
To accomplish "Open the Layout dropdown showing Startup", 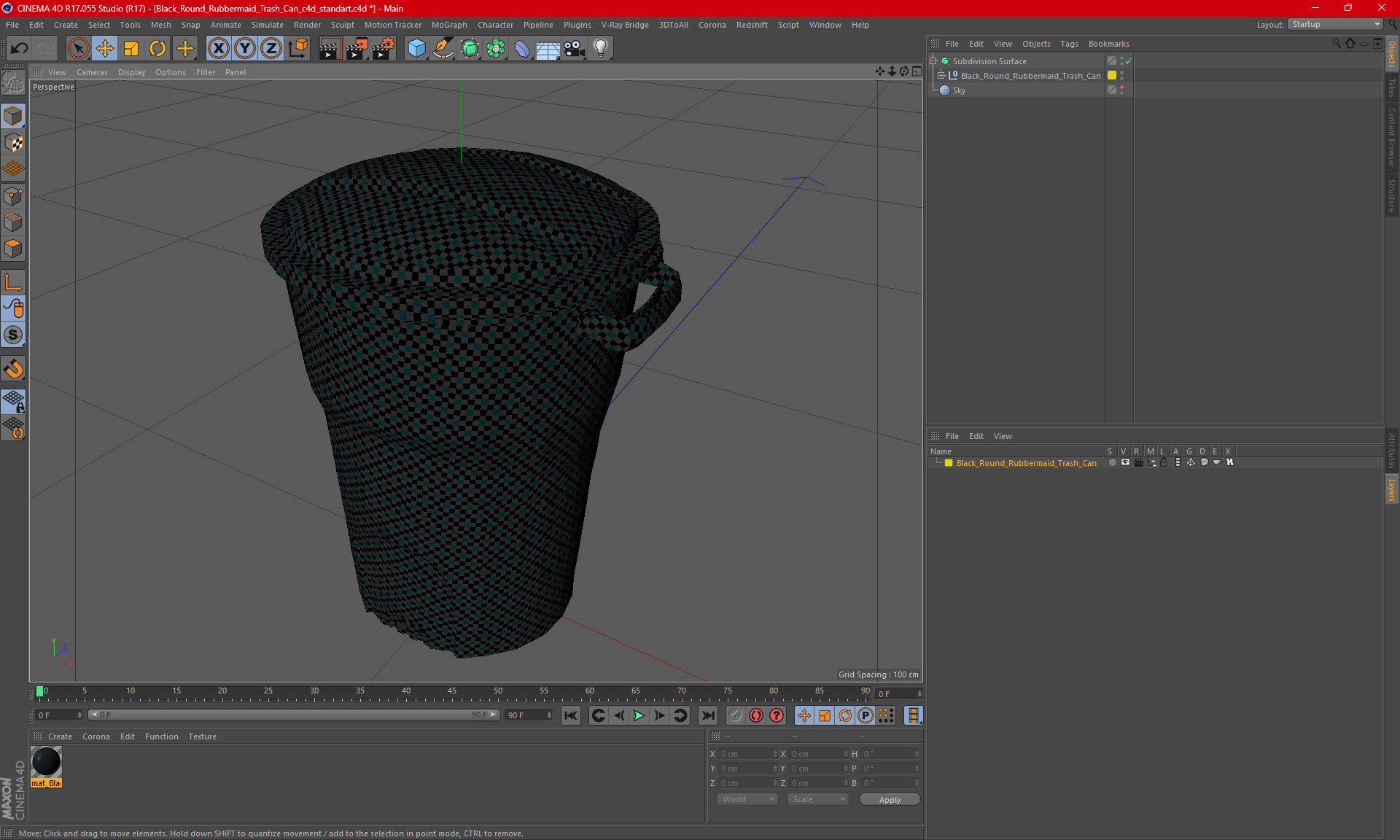I will click(1336, 24).
